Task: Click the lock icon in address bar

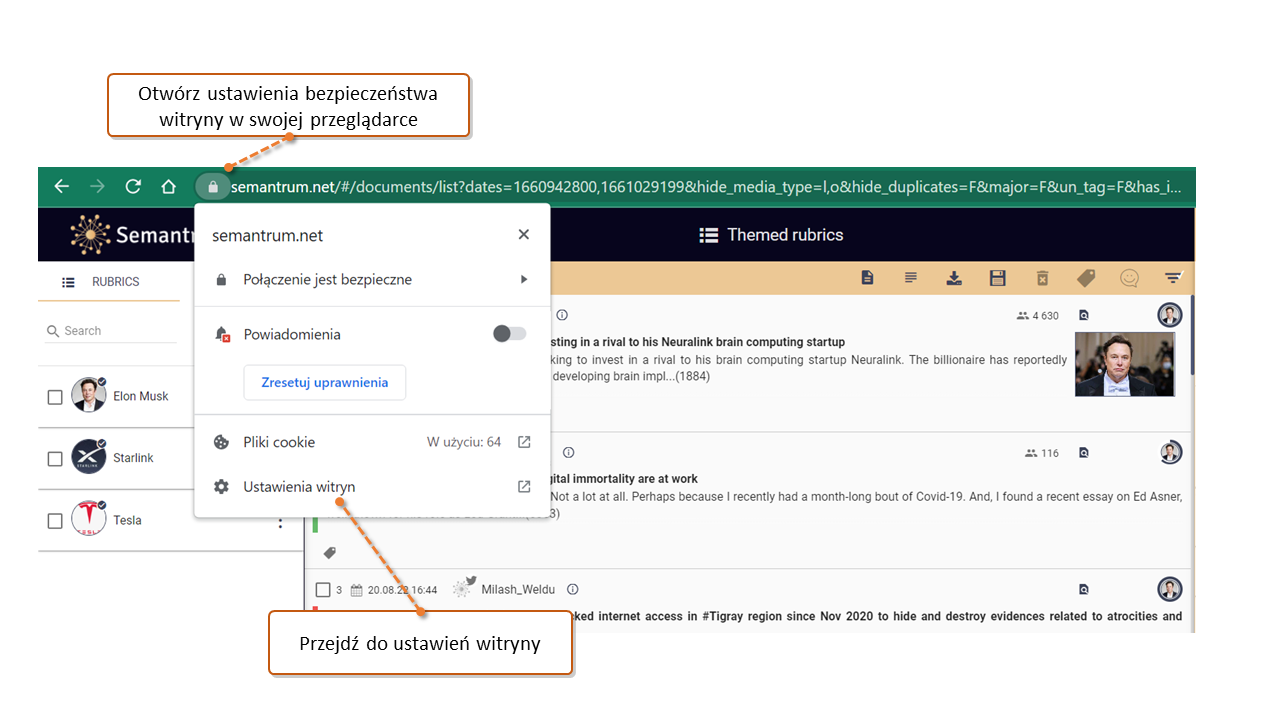Action: pyautogui.click(x=212, y=187)
